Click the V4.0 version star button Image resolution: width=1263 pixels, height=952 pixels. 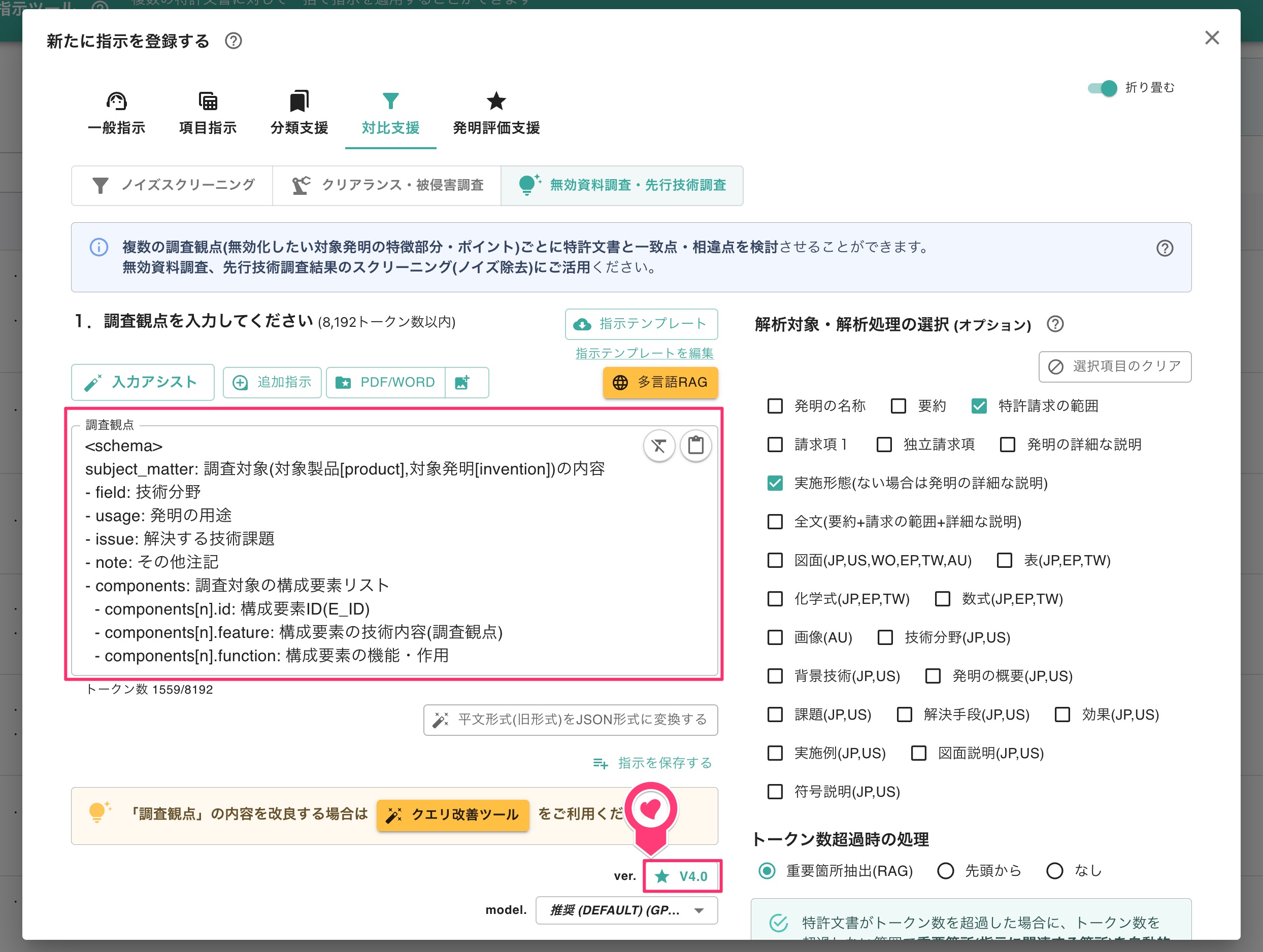[682, 876]
